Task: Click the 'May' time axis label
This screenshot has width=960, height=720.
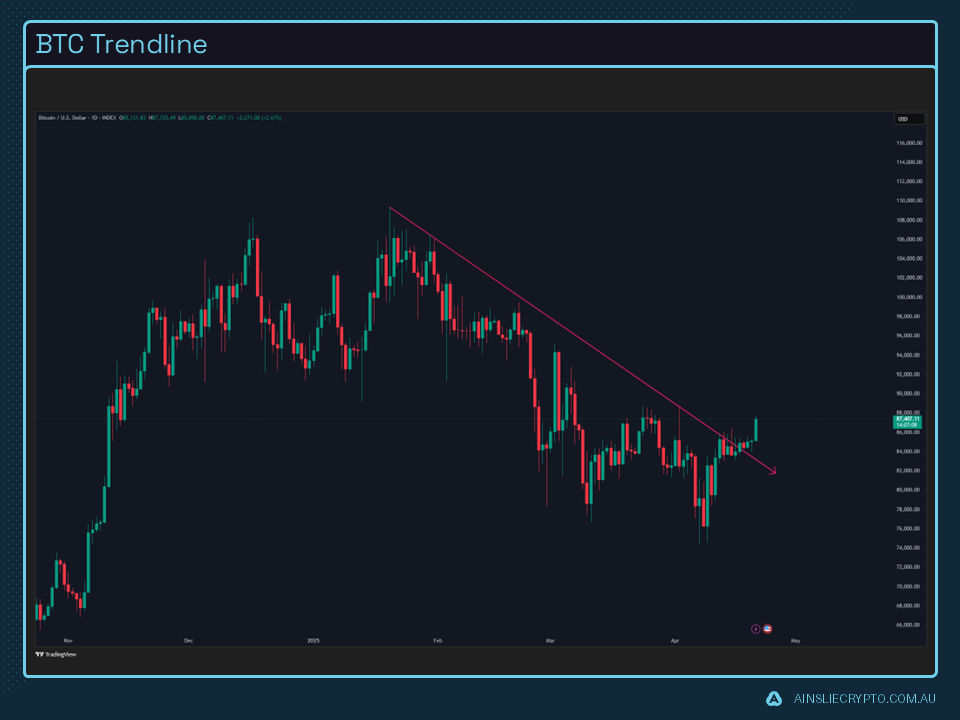Action: click(795, 640)
